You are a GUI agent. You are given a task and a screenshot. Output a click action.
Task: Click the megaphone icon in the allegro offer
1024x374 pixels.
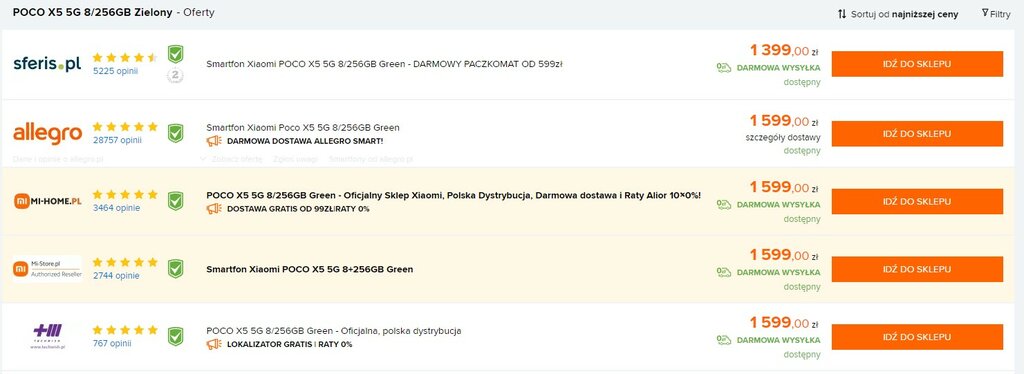coord(214,141)
